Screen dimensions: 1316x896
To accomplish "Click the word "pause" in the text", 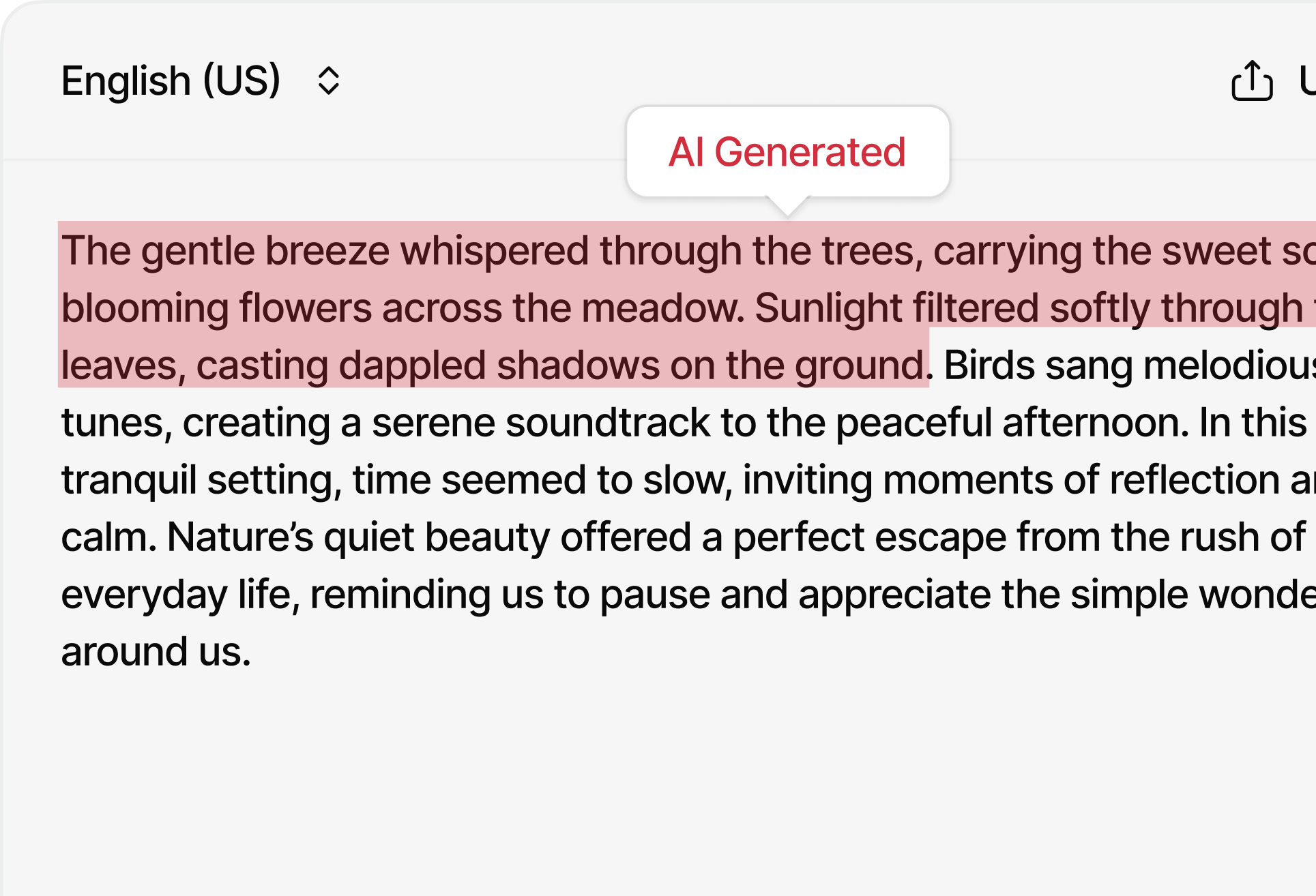I will [x=654, y=595].
